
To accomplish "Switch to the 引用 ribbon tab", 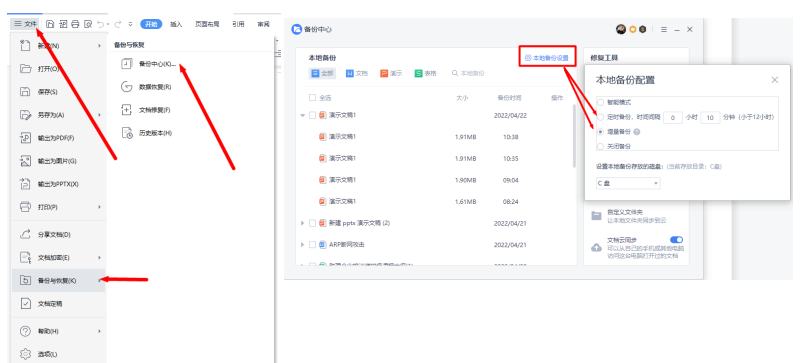I will pos(238,24).
